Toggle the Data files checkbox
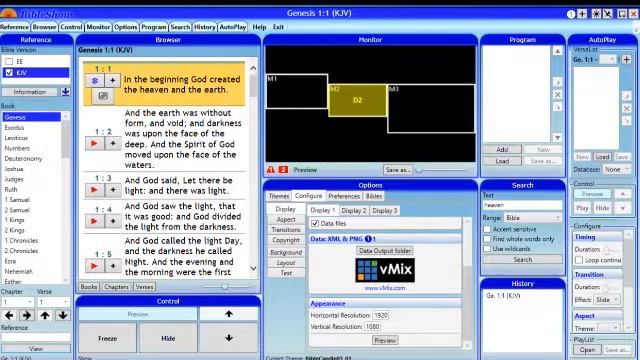The width and height of the screenshot is (640, 360). click(315, 223)
